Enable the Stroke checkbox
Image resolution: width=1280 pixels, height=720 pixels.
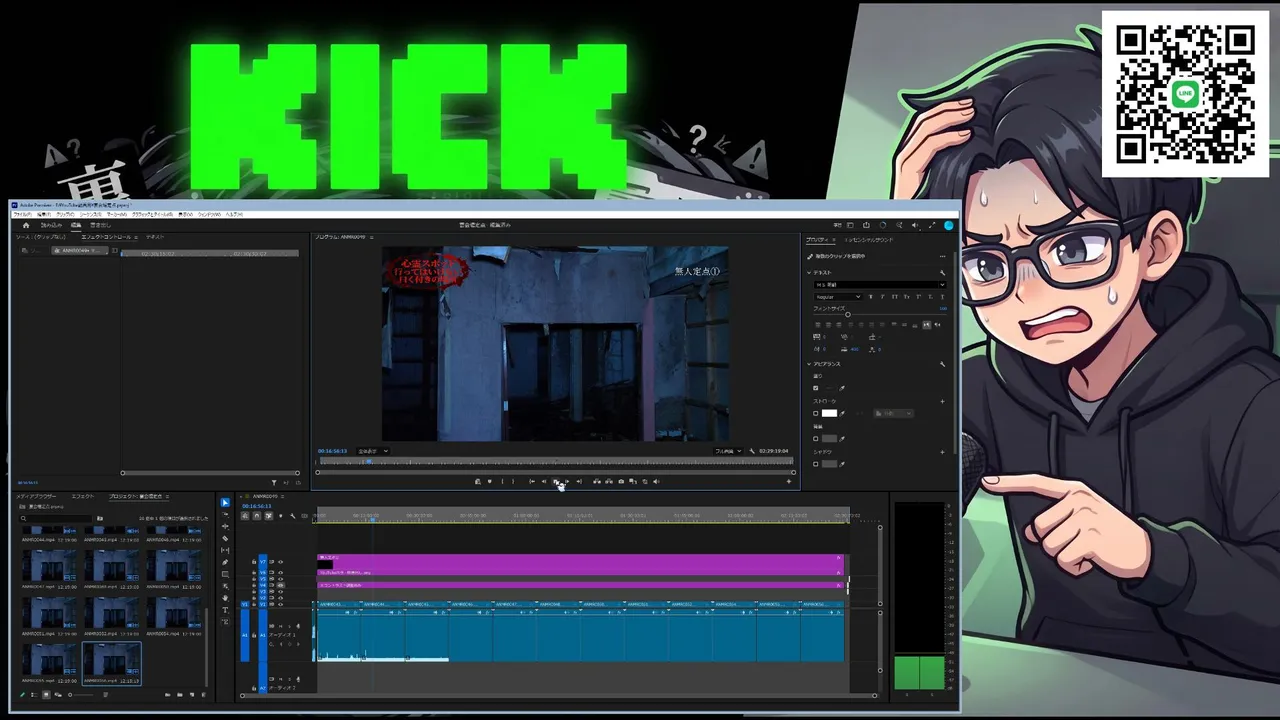pyautogui.click(x=816, y=413)
